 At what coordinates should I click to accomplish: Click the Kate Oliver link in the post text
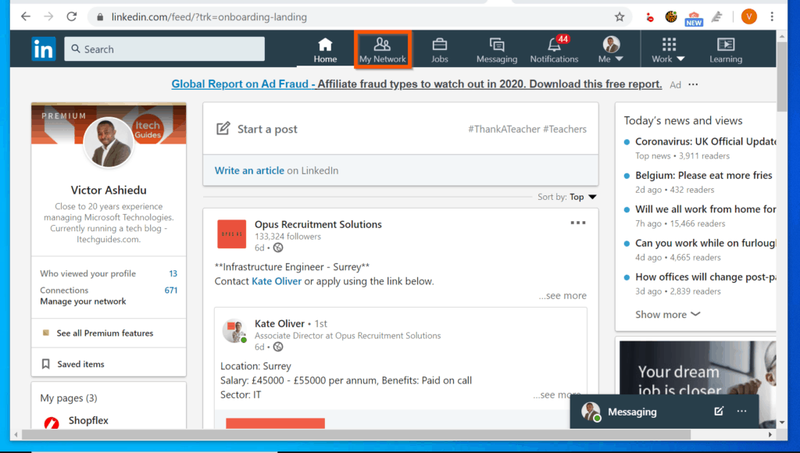click(277, 281)
